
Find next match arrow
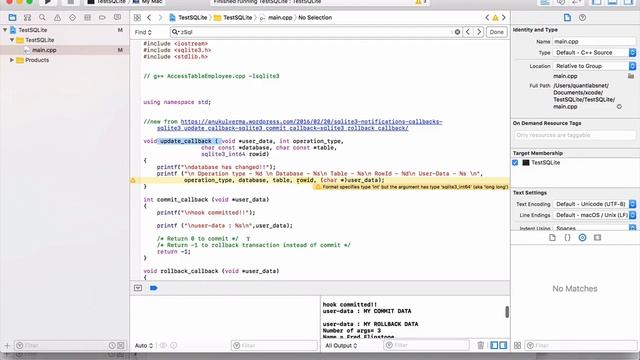[479, 32]
